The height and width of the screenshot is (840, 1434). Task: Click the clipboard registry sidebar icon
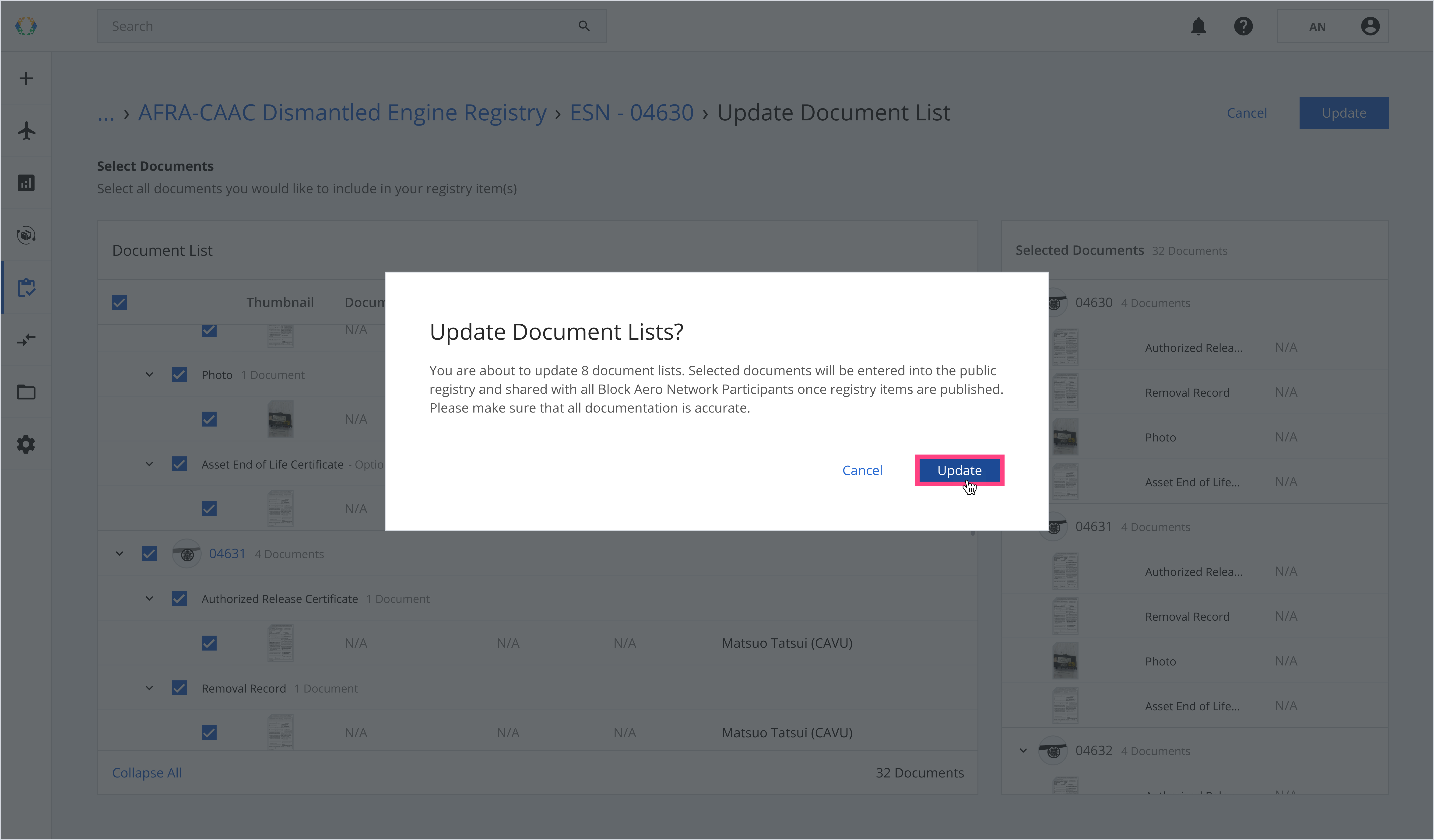pyautogui.click(x=26, y=288)
